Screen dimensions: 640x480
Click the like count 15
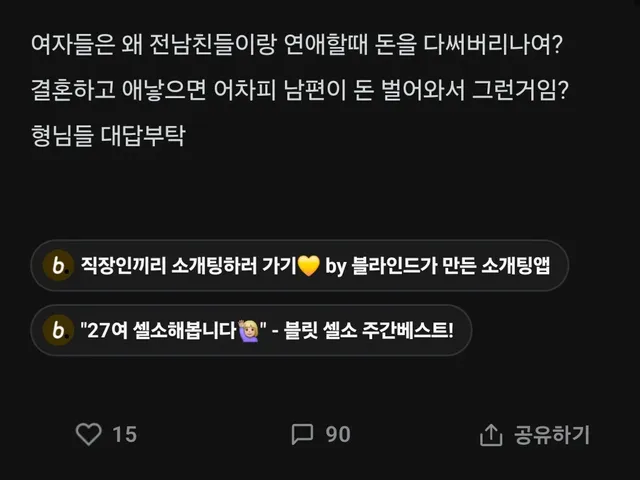[x=124, y=434]
